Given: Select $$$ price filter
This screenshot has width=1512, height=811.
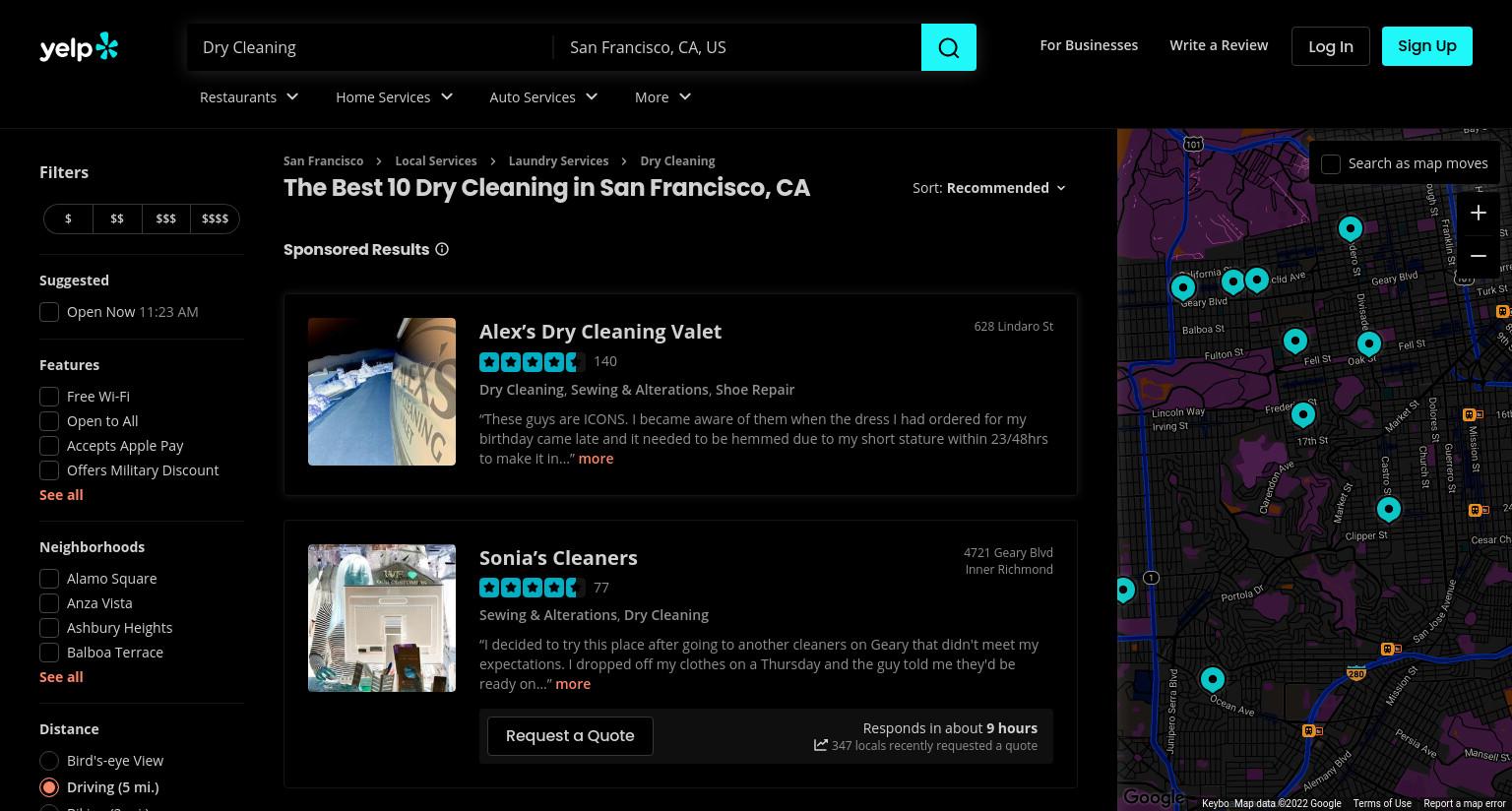Looking at the screenshot, I should [166, 218].
